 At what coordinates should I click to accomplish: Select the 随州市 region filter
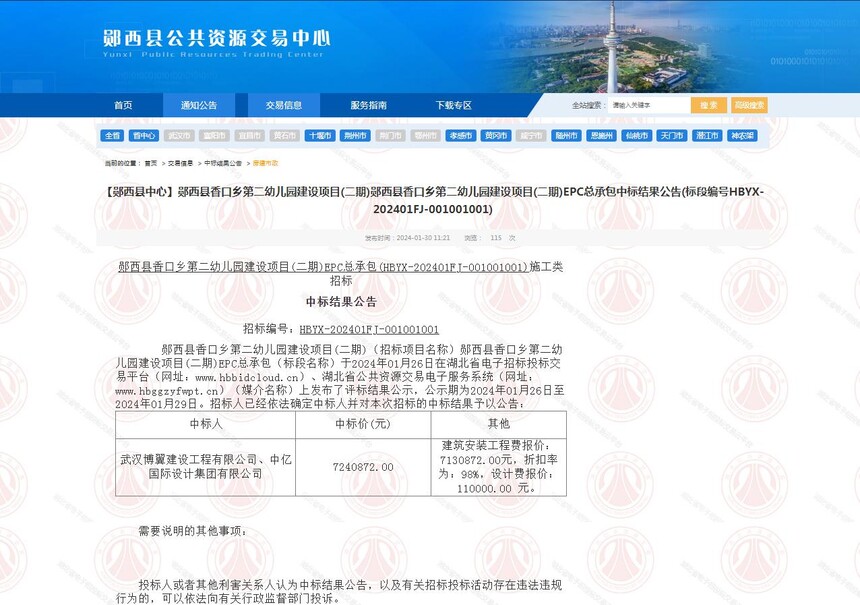coord(566,135)
